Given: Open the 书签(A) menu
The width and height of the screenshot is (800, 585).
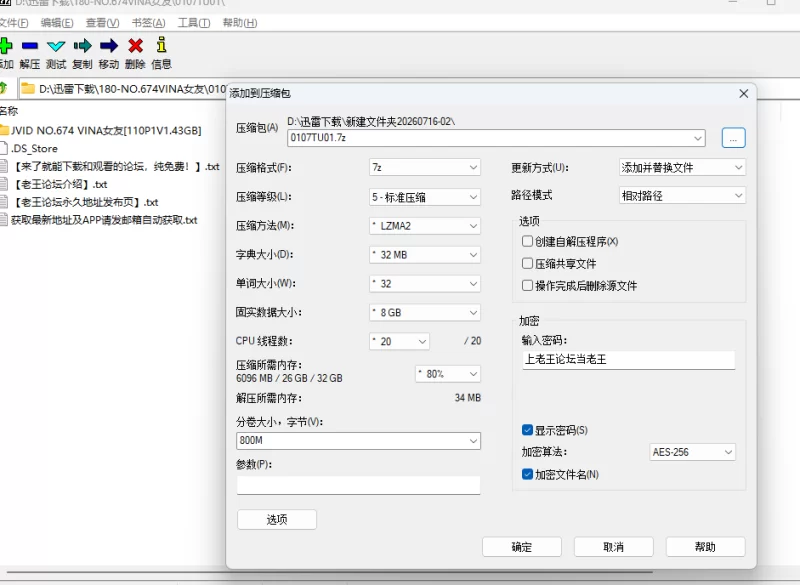Looking at the screenshot, I should (148, 23).
